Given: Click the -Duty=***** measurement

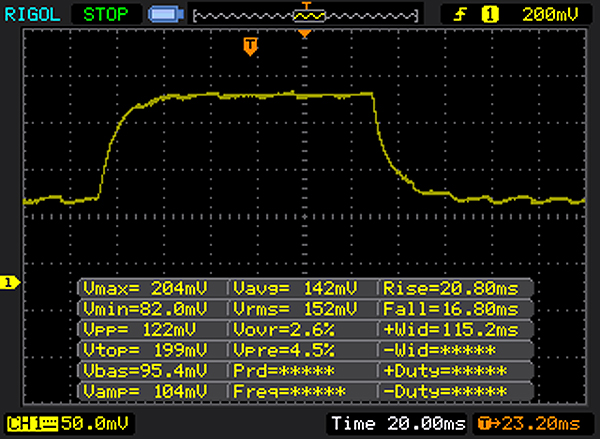Looking at the screenshot, I should (x=445, y=392).
